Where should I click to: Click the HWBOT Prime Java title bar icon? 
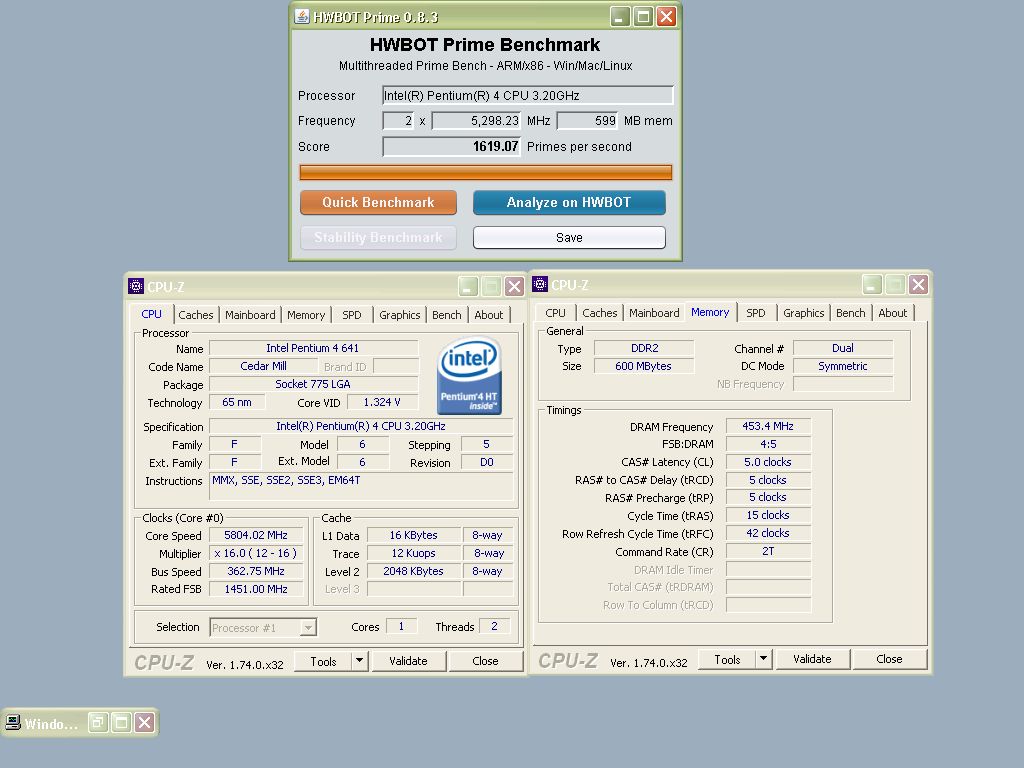coord(302,16)
